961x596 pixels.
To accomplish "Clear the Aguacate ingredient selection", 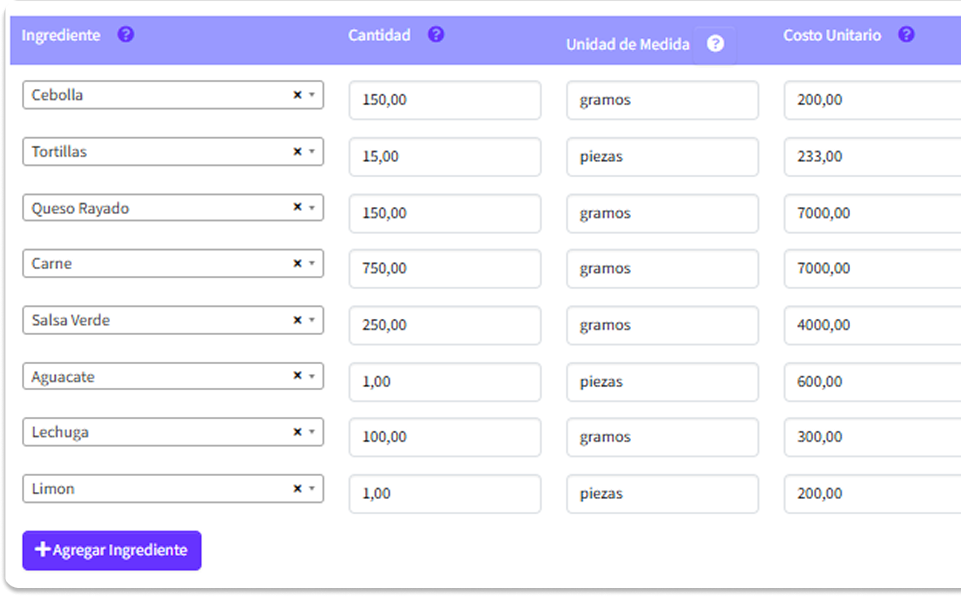I will (297, 375).
